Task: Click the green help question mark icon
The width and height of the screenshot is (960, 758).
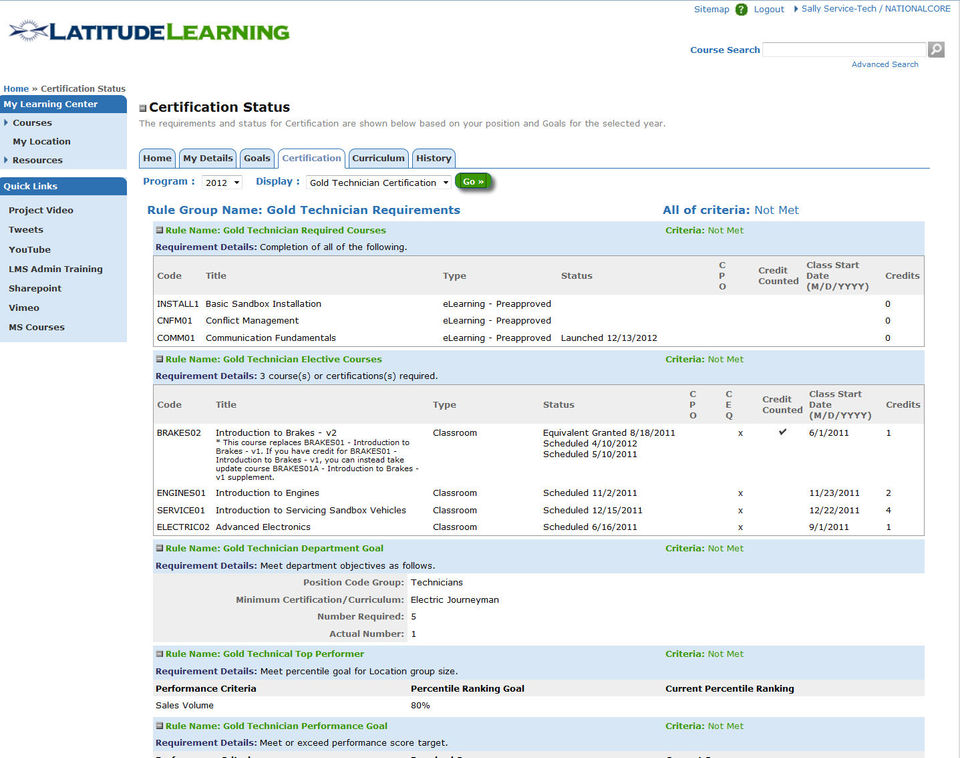Action: [741, 9]
